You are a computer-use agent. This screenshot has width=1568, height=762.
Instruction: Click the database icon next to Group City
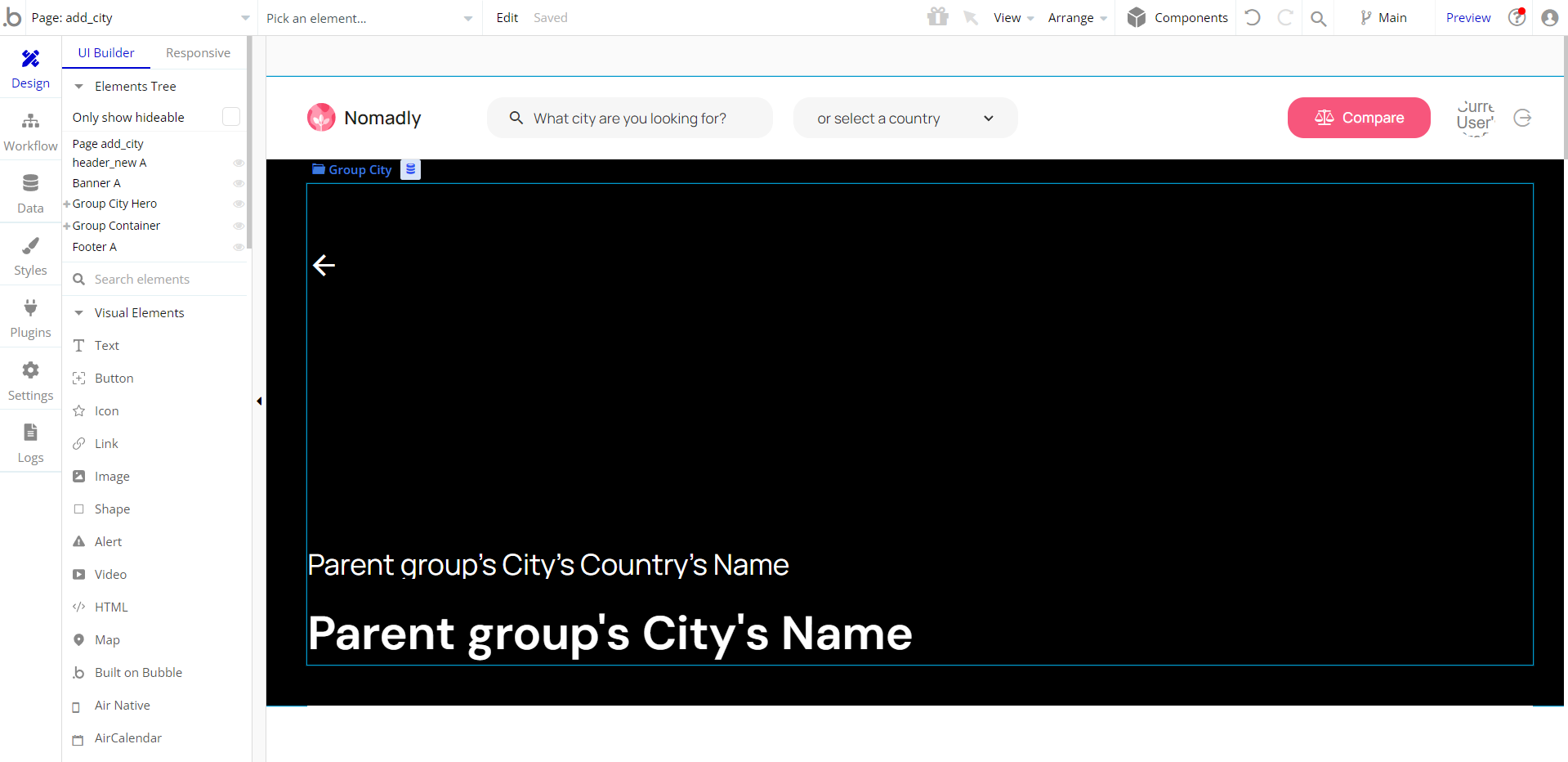[x=410, y=169]
